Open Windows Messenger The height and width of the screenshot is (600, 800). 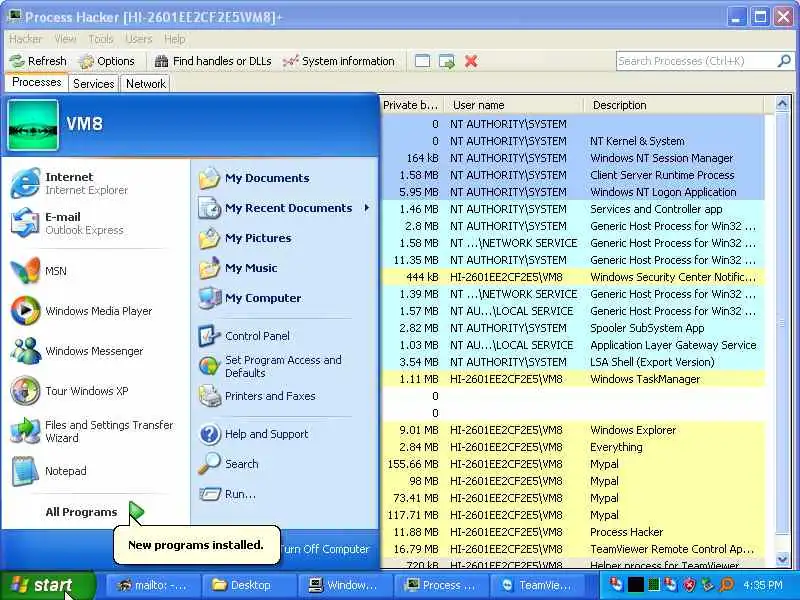96,351
